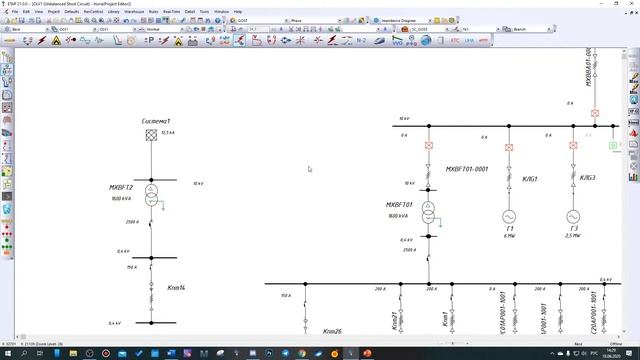
Task: Select the DC Short Circuit lightning mode
Action: click(164, 40)
